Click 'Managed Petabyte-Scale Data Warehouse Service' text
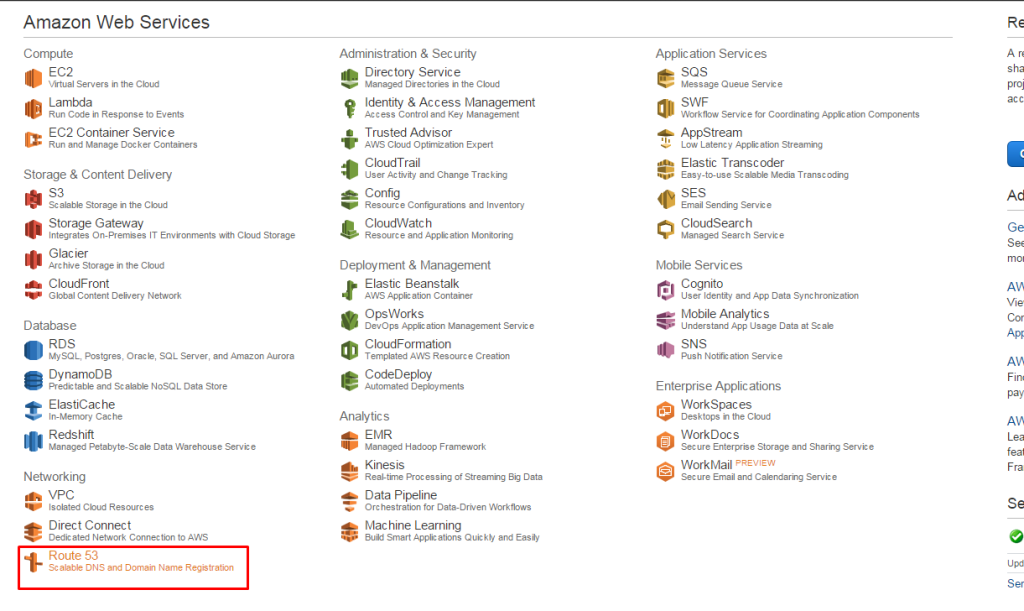Screen dimensions: 1024x611 pyautogui.click(x=152, y=447)
